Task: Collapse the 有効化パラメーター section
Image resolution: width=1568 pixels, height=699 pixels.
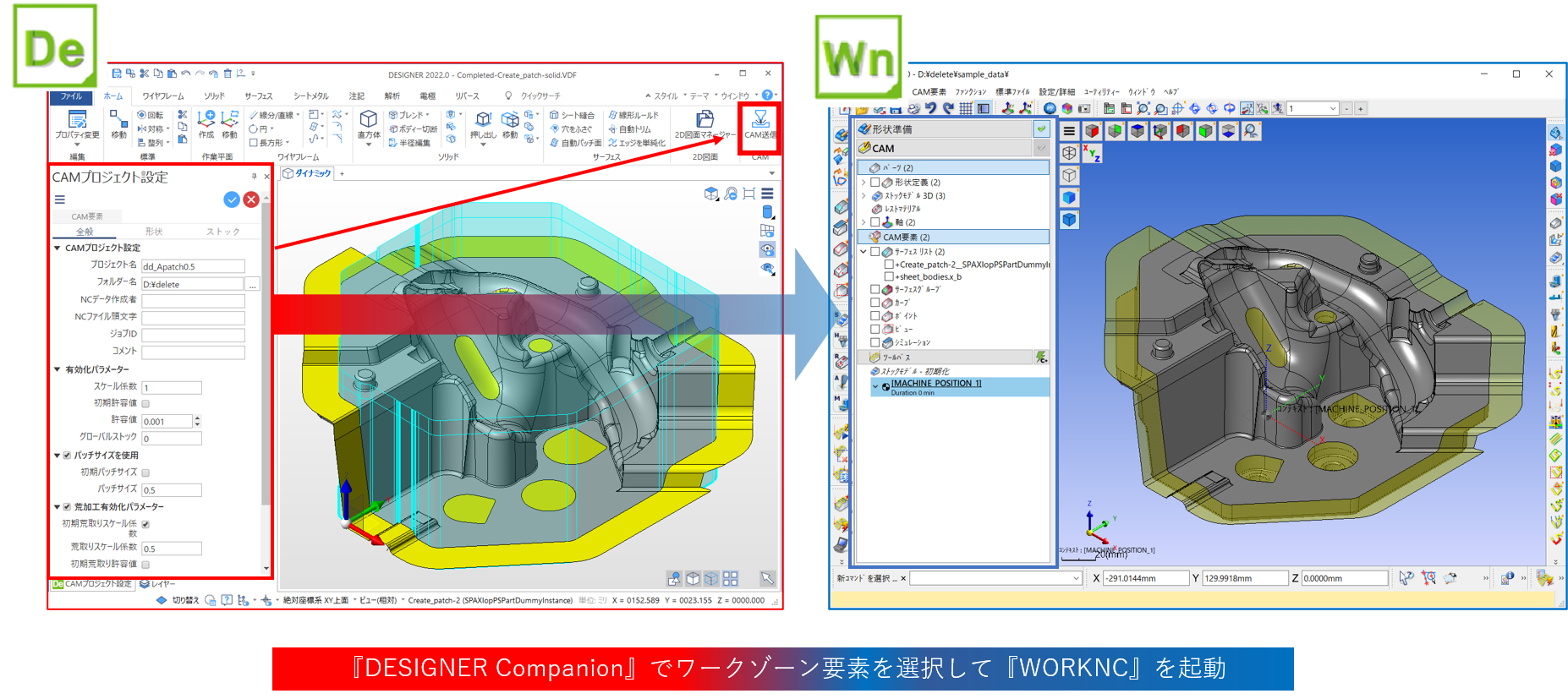Action: click(x=58, y=370)
